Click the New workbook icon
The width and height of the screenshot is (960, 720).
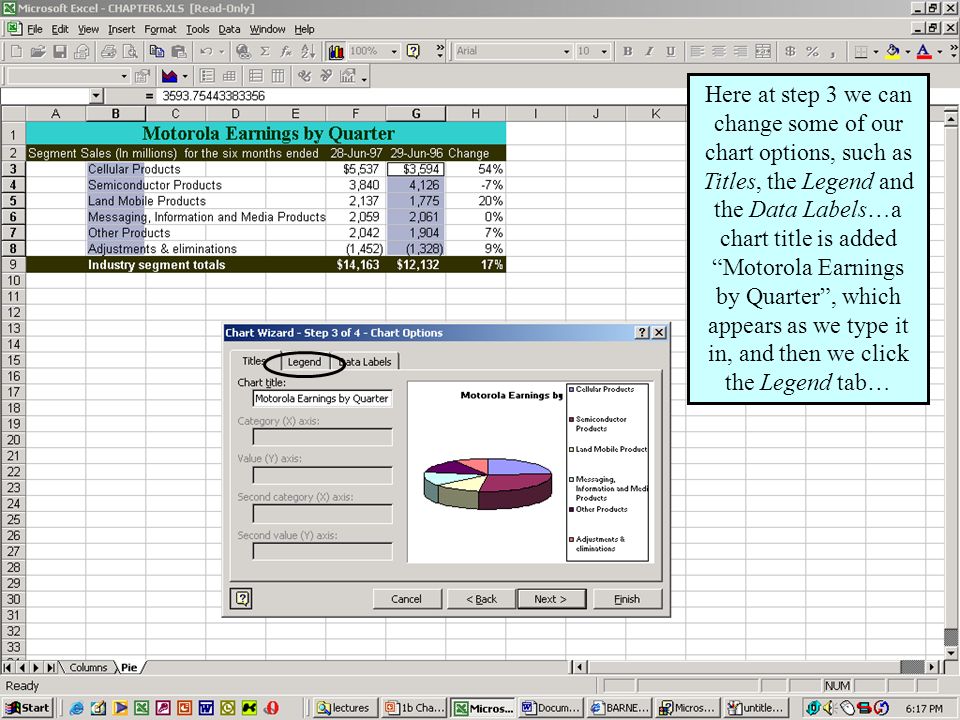[x=17, y=51]
